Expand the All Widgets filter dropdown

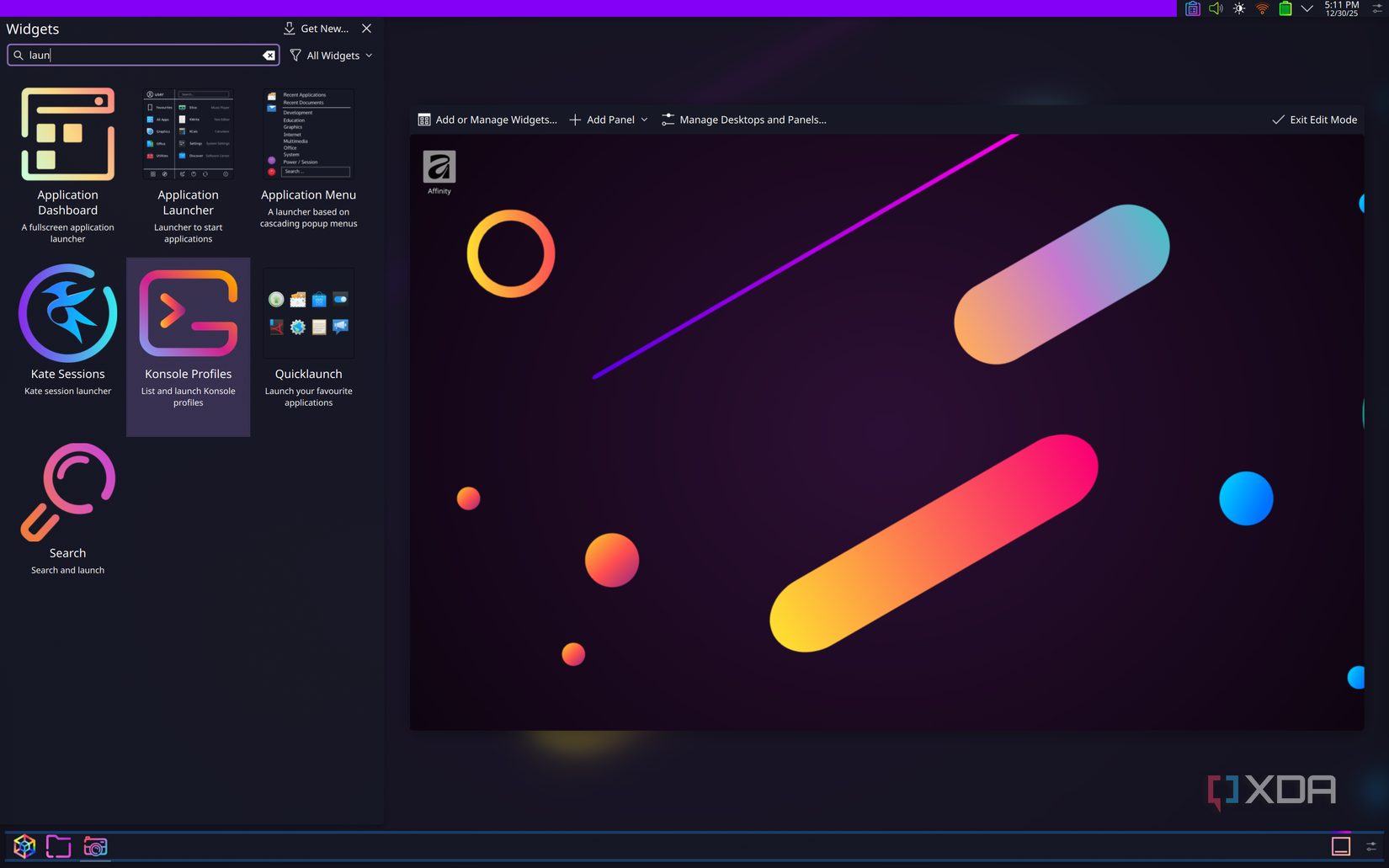click(331, 56)
